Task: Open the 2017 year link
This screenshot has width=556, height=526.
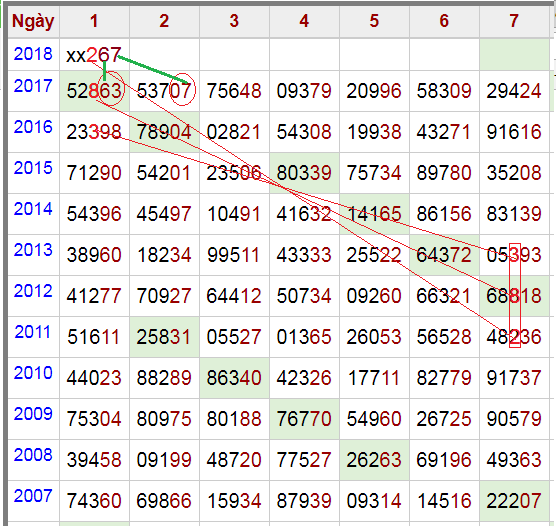Action: [x=33, y=86]
